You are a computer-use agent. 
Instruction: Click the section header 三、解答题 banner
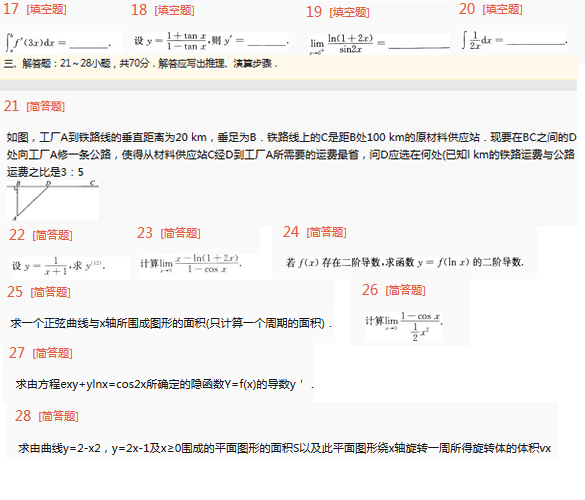[x=288, y=67]
